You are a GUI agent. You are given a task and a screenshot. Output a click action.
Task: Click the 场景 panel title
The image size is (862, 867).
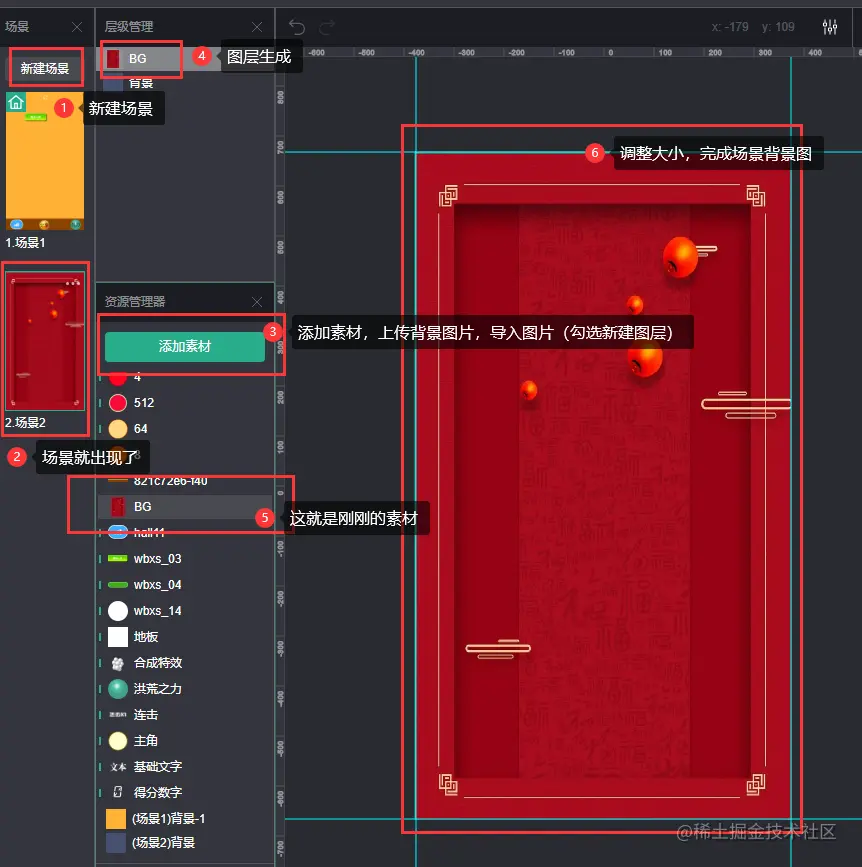tap(17, 27)
